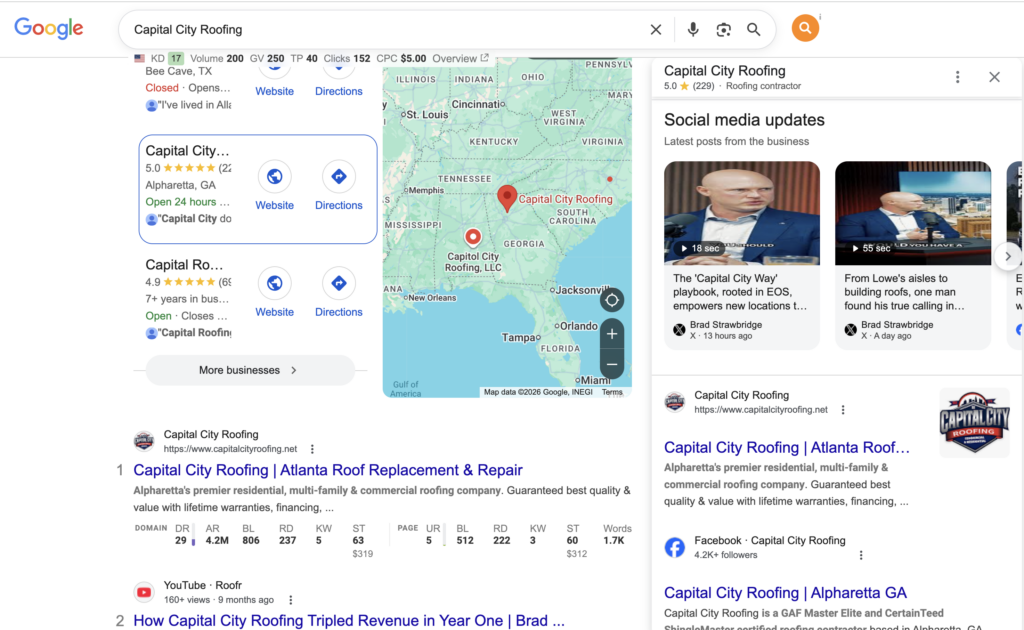Click the 5.0 (229) rating in panel header
This screenshot has width=1024, height=630.
(x=689, y=86)
